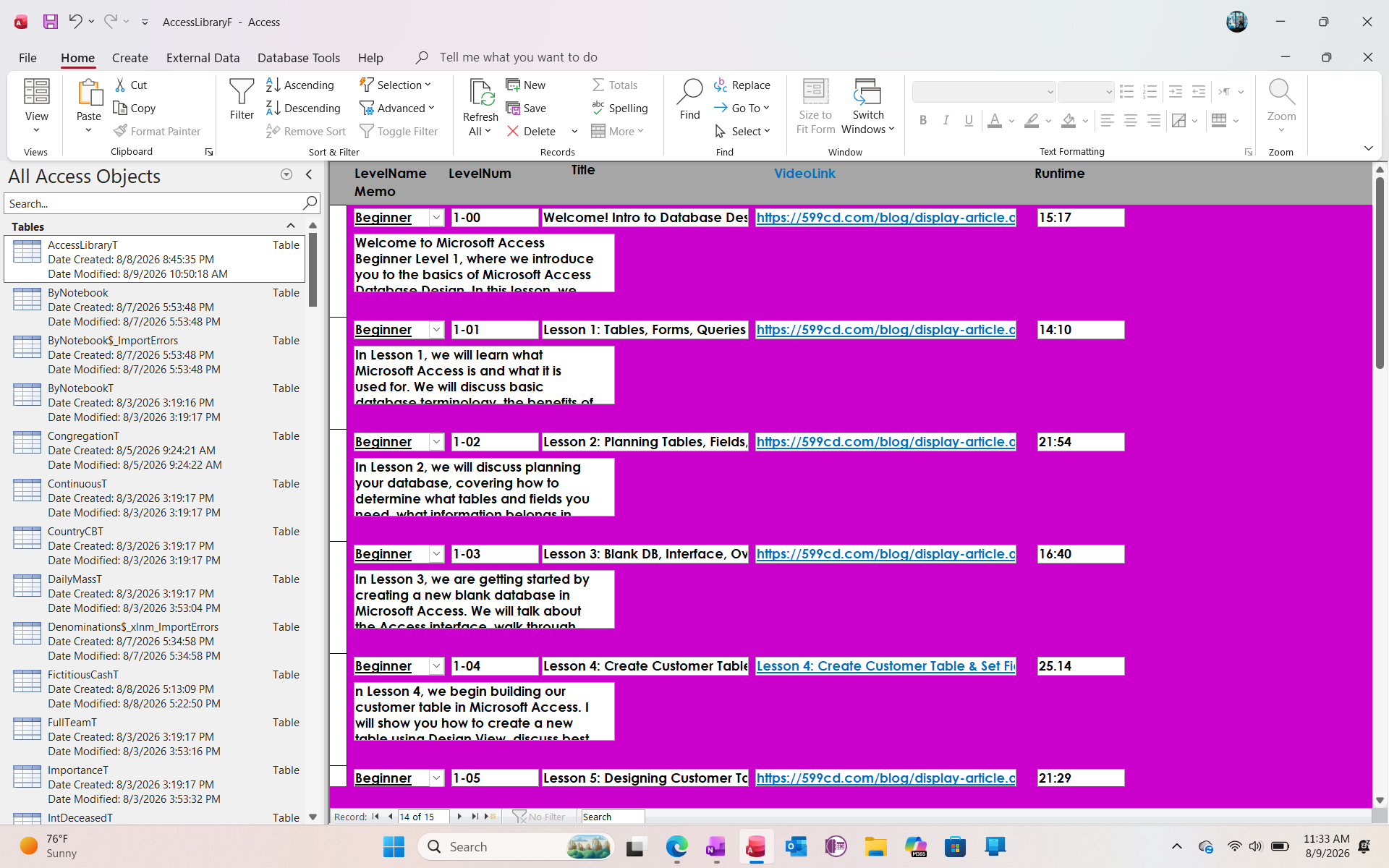The height and width of the screenshot is (868, 1389).
Task: Open the File menu
Action: coord(27,58)
